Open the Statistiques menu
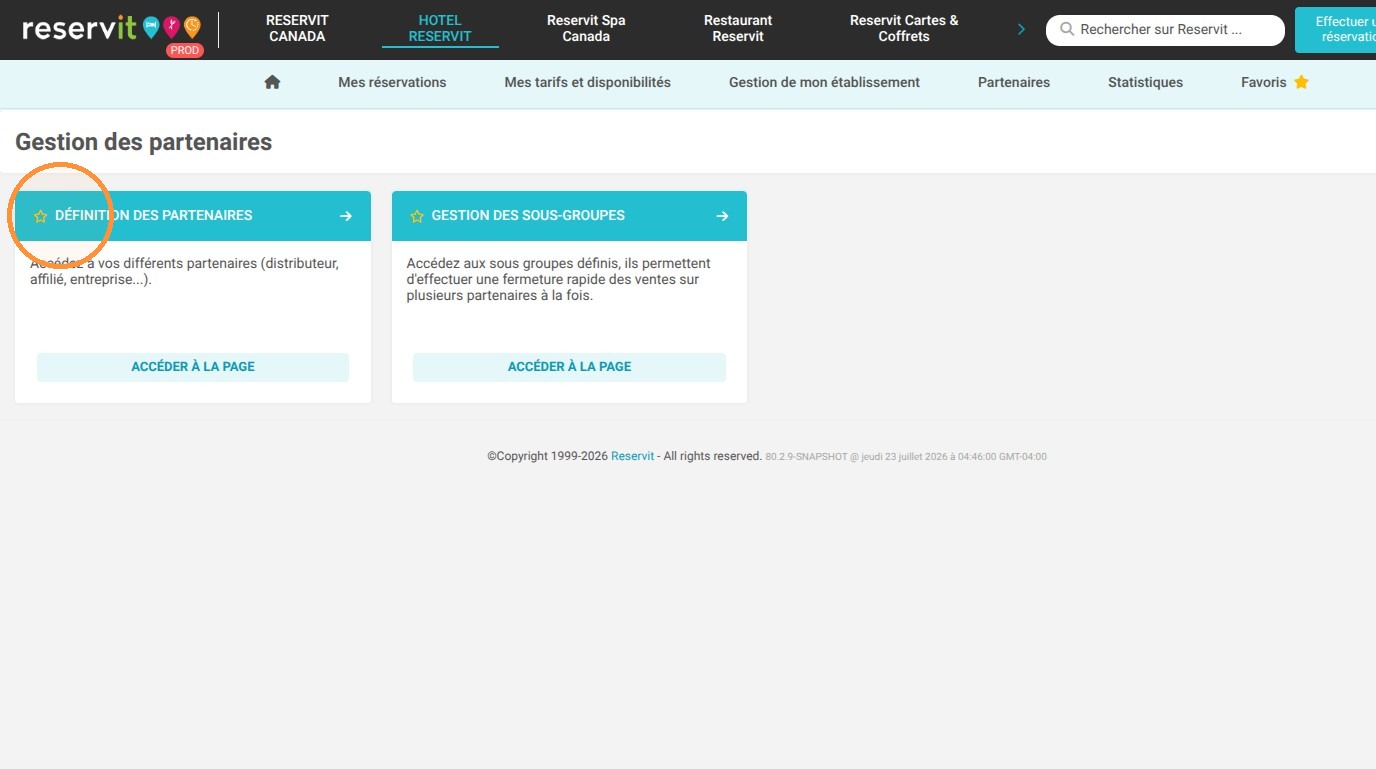Screen dimensions: 1376x769 (x=1145, y=82)
